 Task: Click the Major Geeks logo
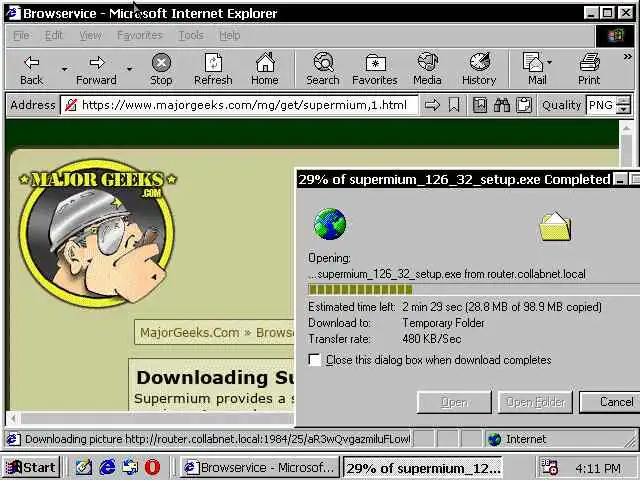[x=97, y=233]
